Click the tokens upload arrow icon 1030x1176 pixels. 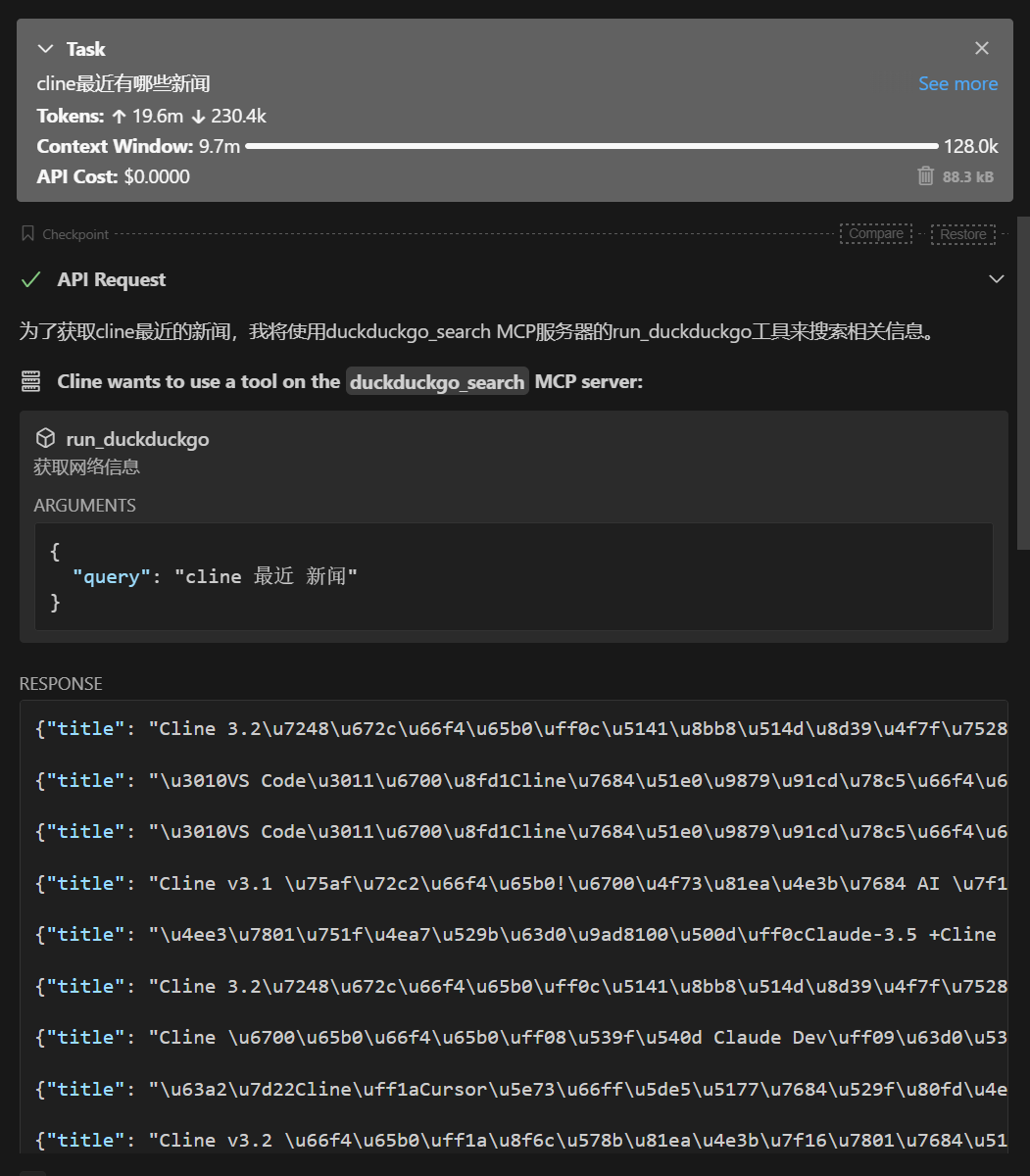[x=119, y=117]
